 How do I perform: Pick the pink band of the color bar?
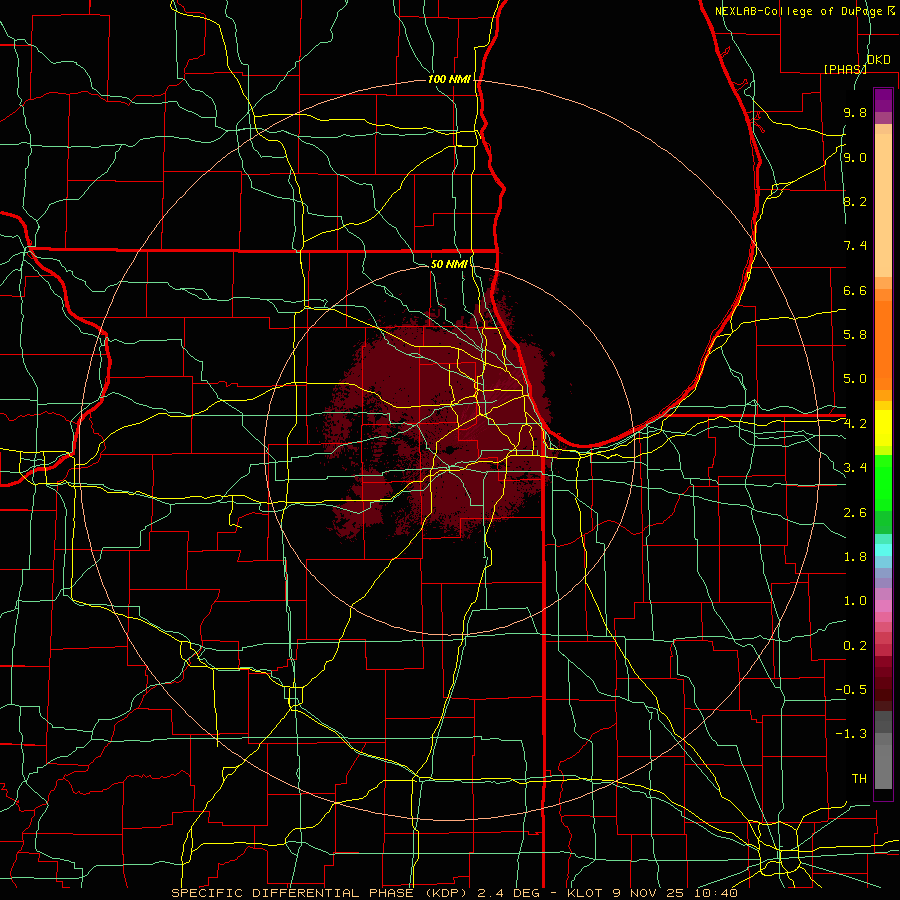pos(883,605)
